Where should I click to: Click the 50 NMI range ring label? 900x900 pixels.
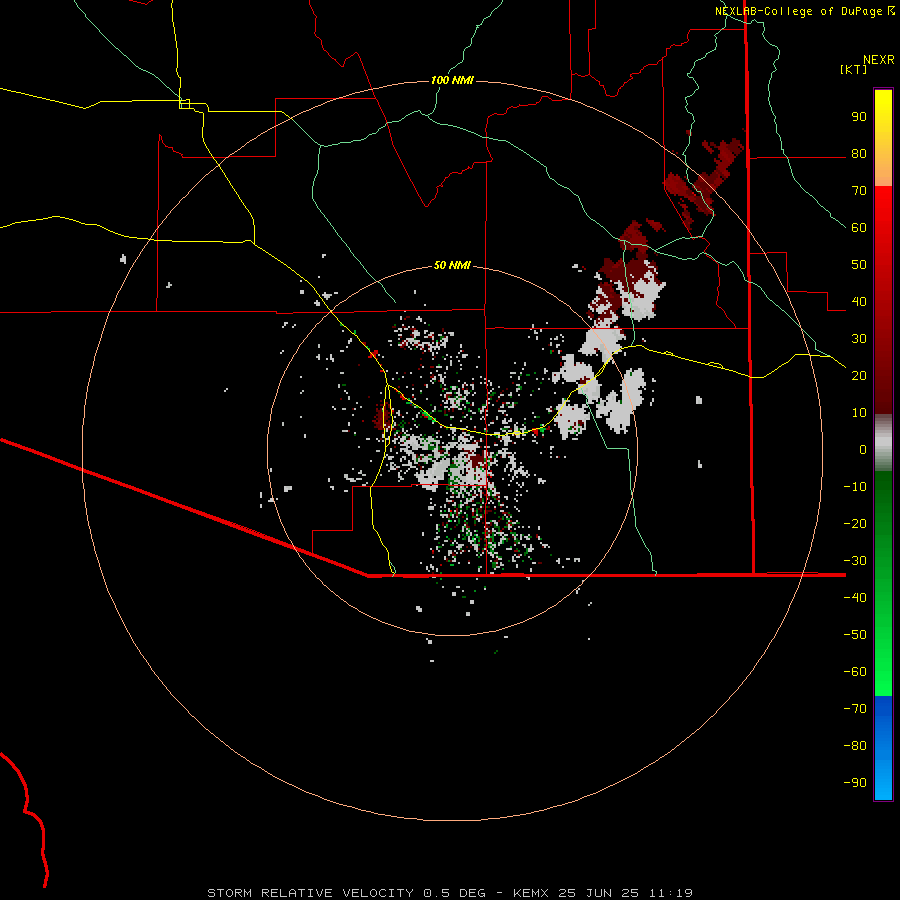(452, 265)
